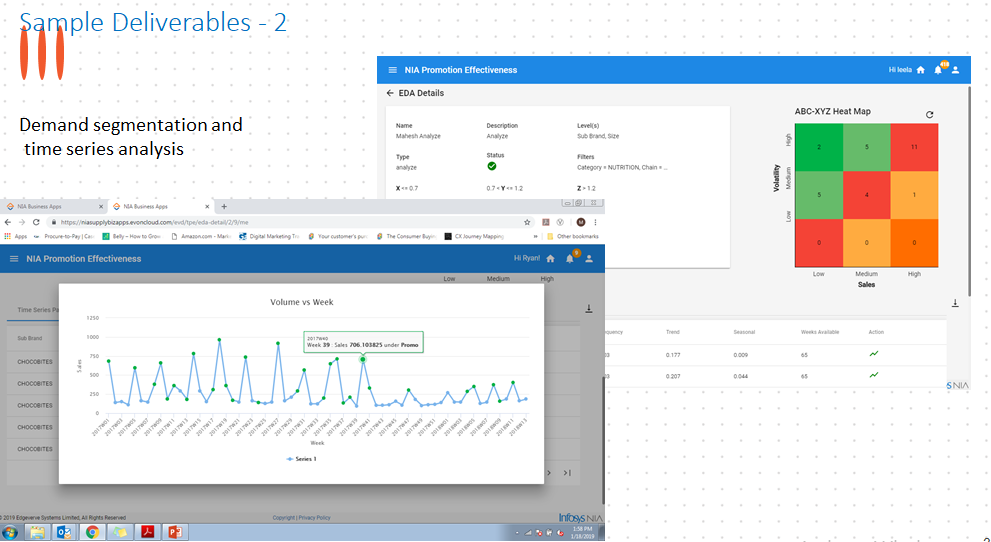This screenshot has height=542, width=991.
Task: Open Amazon.com bookmark
Action: [x=202, y=236]
